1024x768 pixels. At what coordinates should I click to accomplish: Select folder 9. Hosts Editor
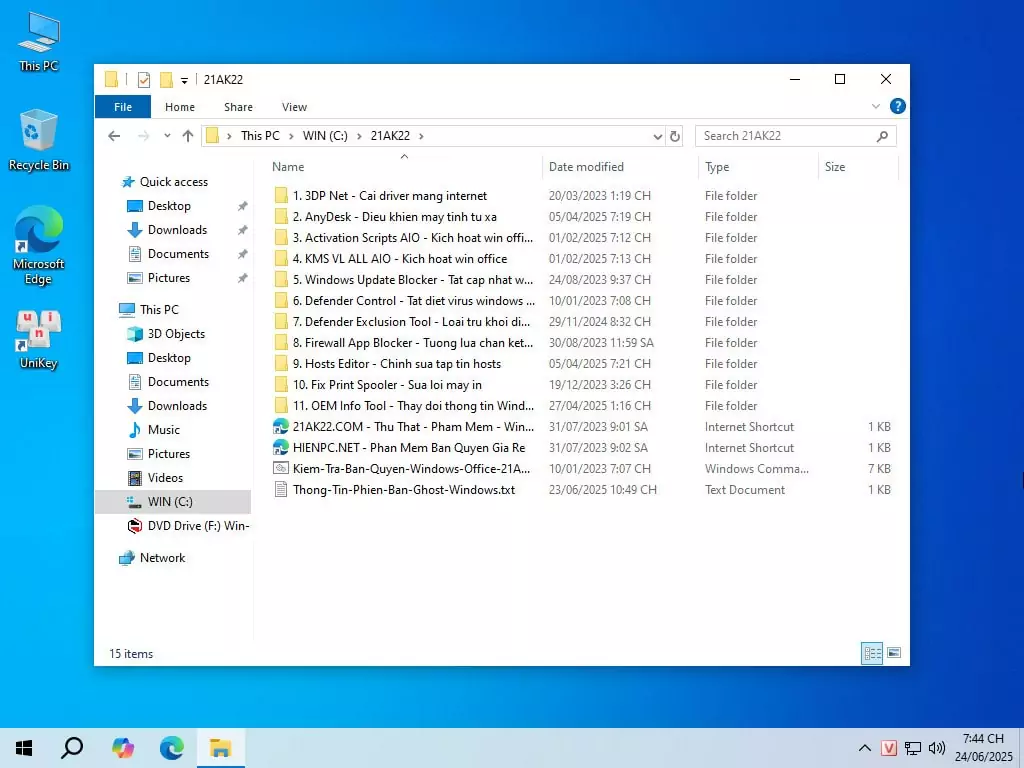tap(396, 364)
